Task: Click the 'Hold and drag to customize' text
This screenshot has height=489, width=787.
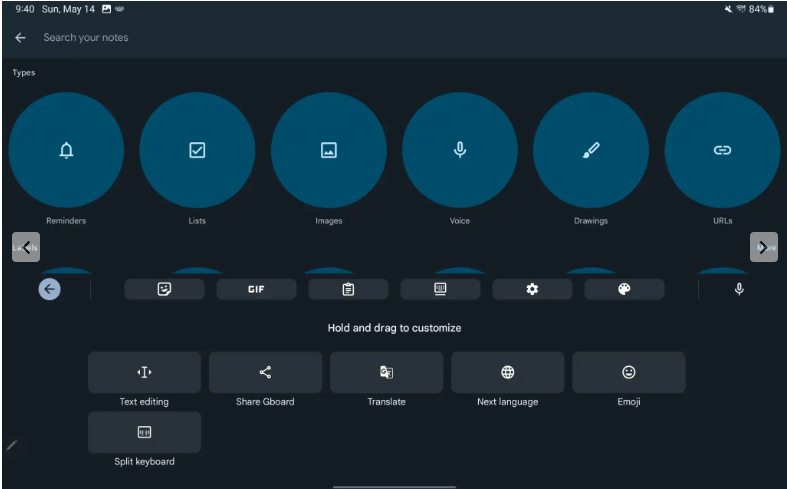Action: pyautogui.click(x=395, y=328)
